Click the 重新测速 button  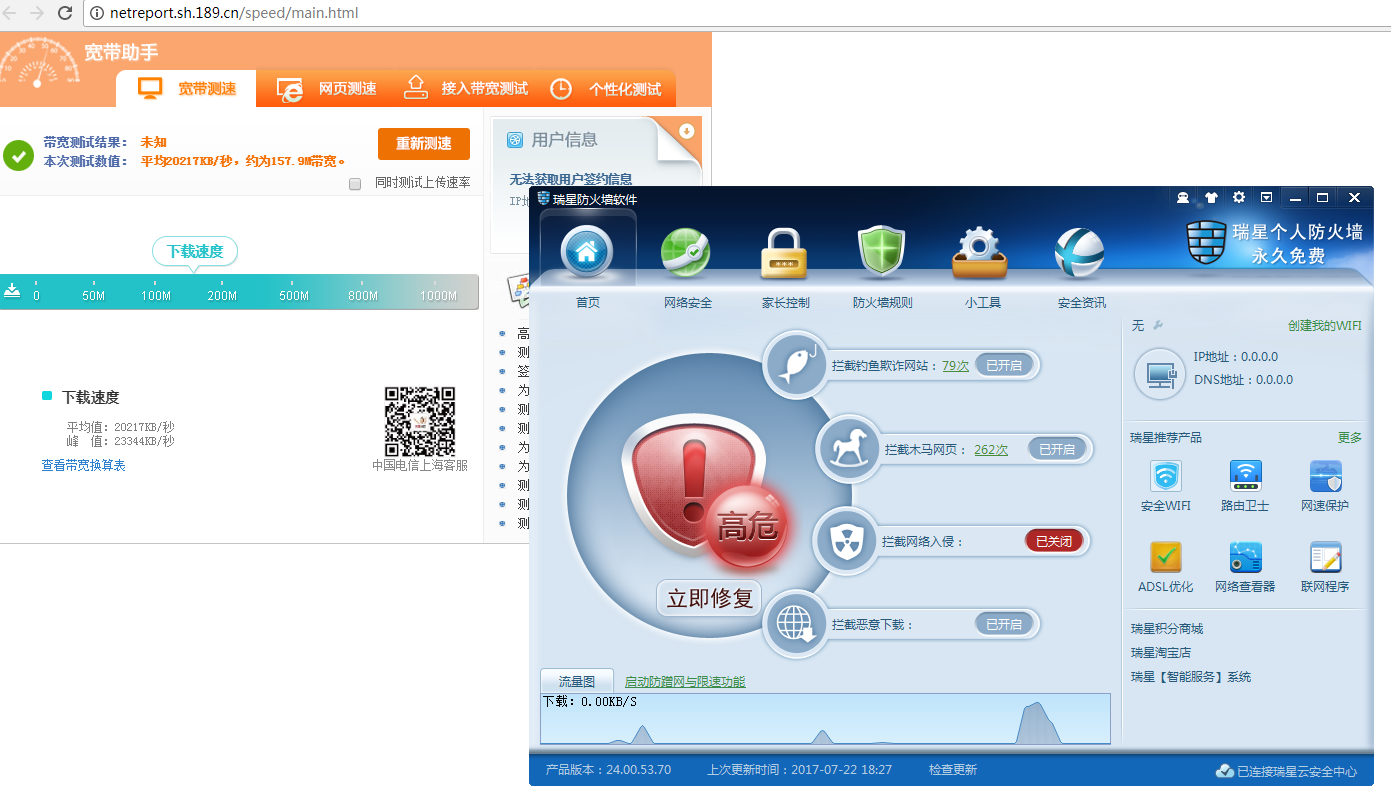(424, 143)
